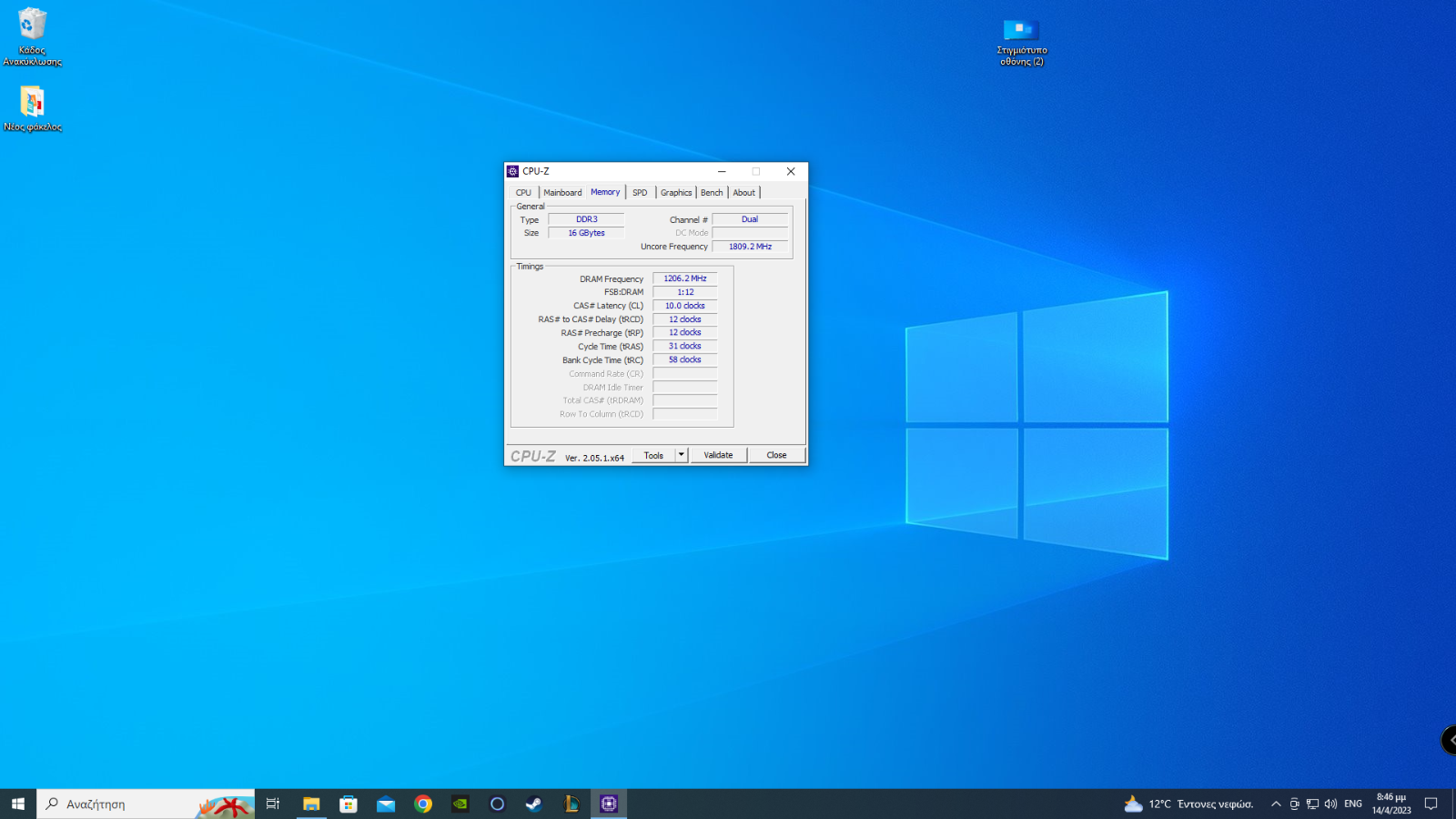Click the Αναζήτηση taskbar search box

click(146, 804)
